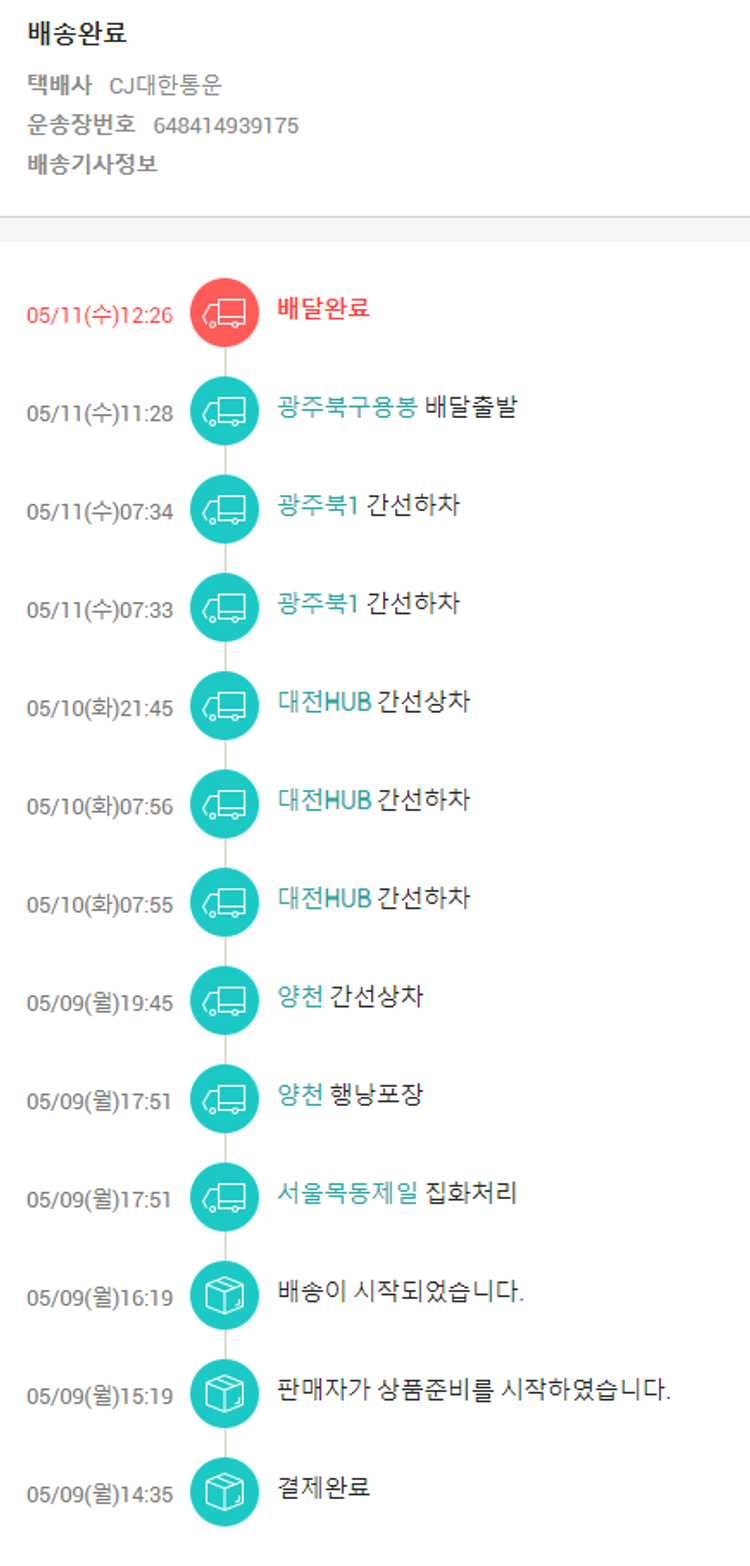Click the 대전HUB link in 간선상차 row

pyautogui.click(x=324, y=702)
